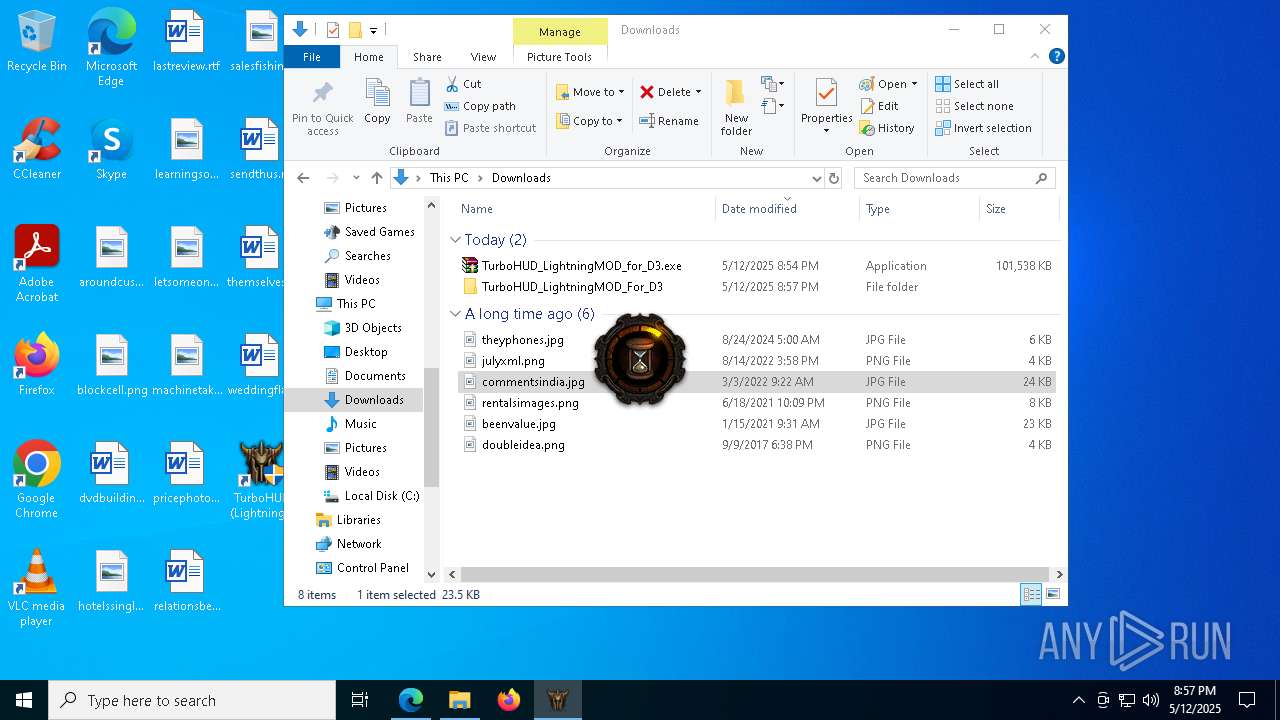Screen dimensions: 1280x720
Task: Launch Google Chrome from the desktop
Action: coord(37,480)
